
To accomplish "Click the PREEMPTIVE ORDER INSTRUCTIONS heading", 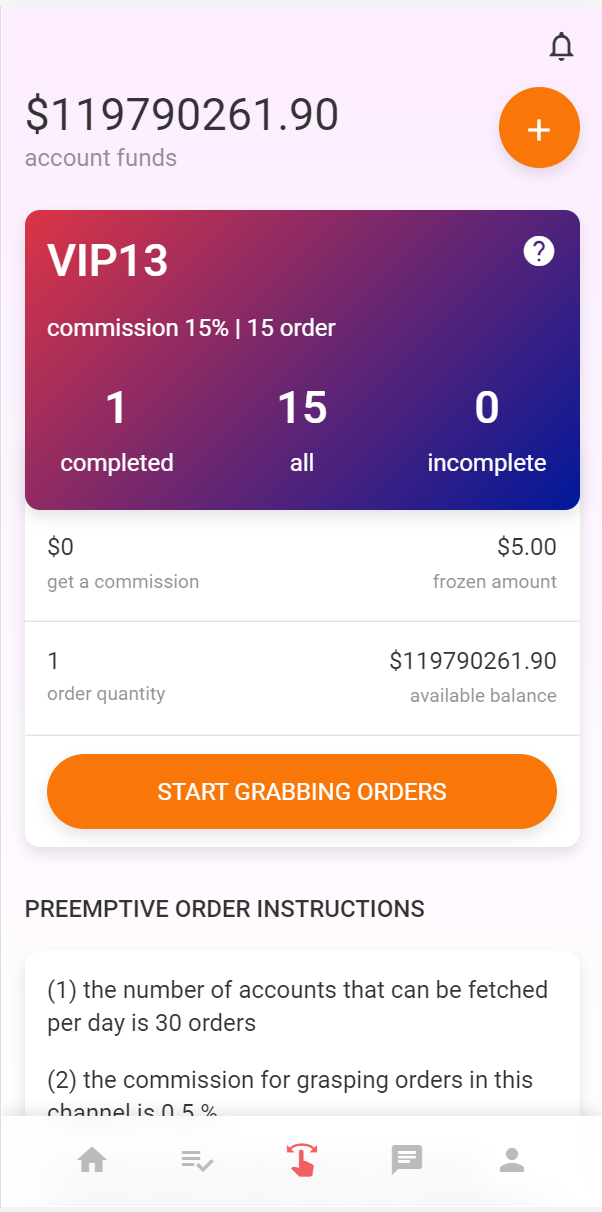I will (225, 909).
